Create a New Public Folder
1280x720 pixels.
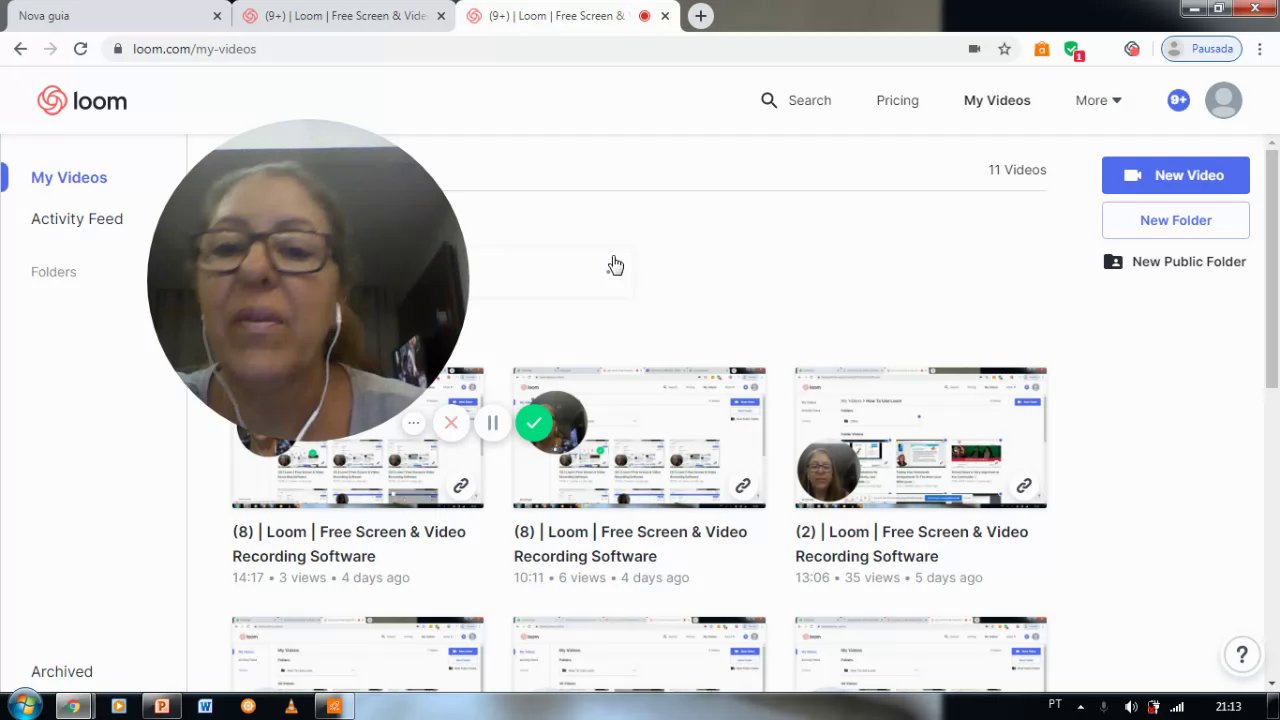click(1175, 261)
